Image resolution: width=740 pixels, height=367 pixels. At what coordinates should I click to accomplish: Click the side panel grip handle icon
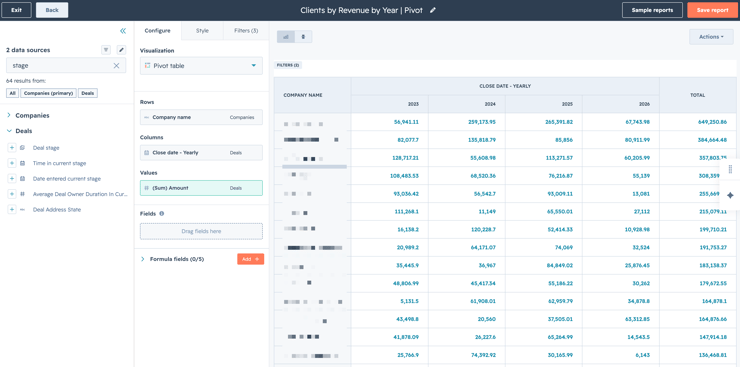tap(730, 169)
